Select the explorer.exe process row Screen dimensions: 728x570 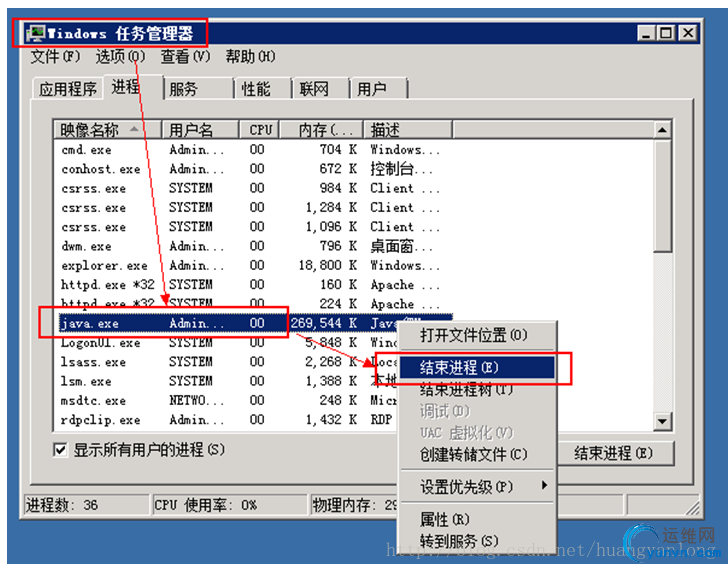pyautogui.click(x=254, y=266)
